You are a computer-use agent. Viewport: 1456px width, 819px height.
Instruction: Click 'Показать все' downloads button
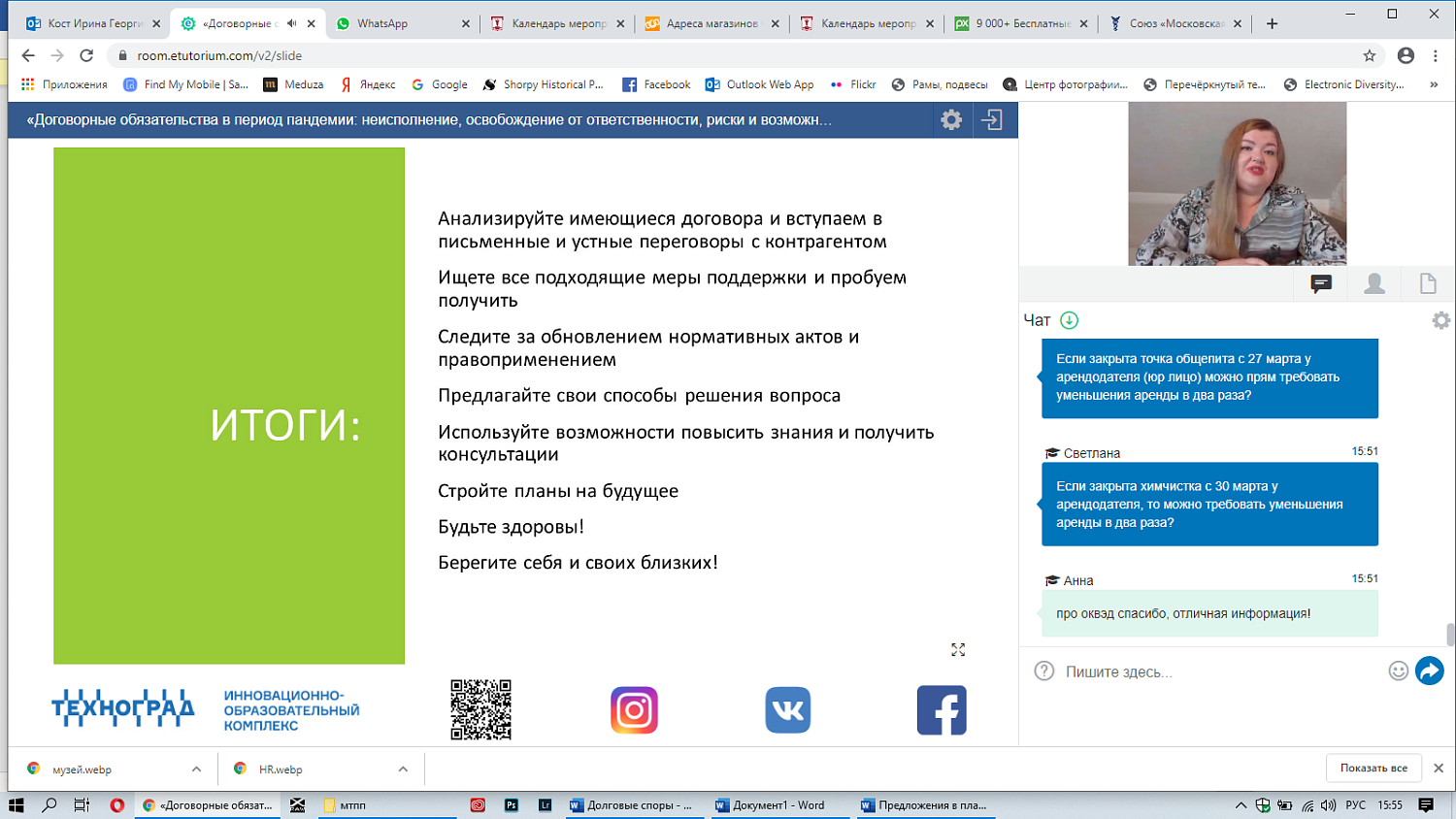point(1373,768)
